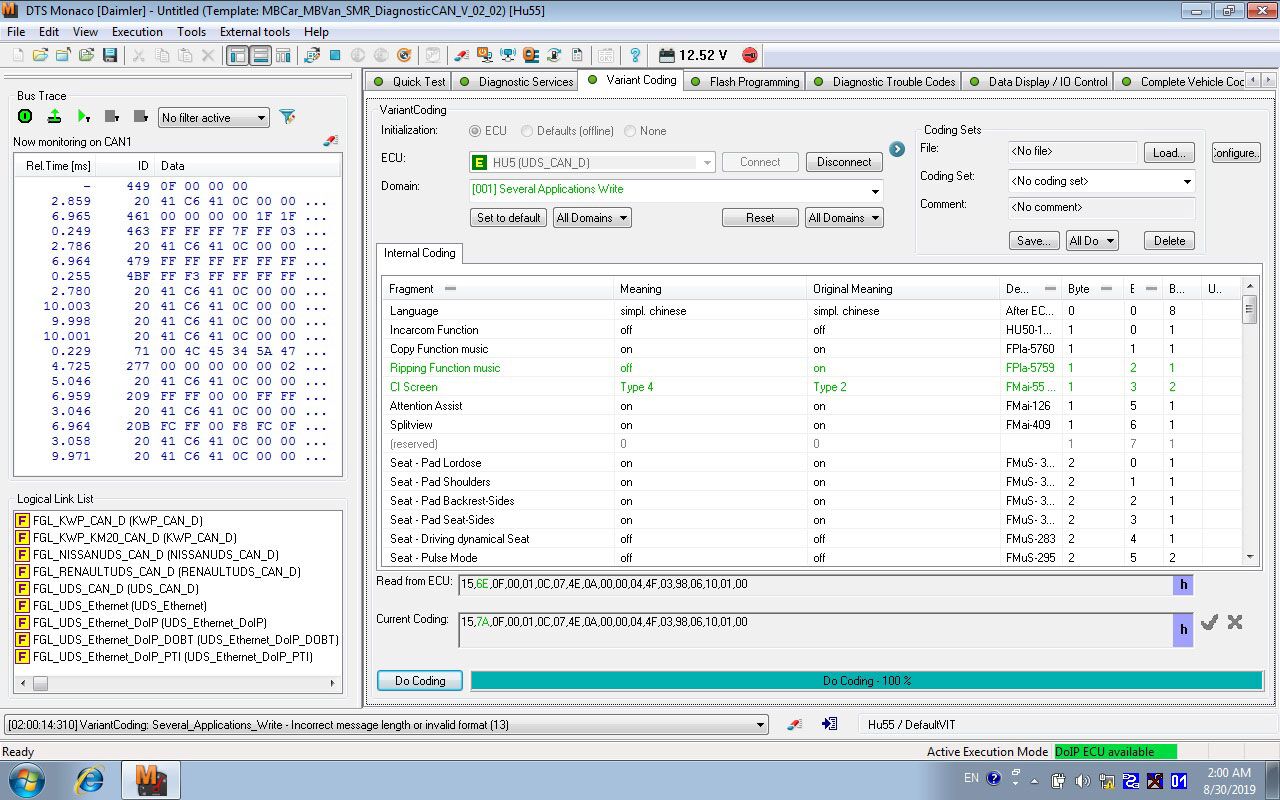
Task: Click the hex 'h' button for Current Coding
Action: 1183,629
